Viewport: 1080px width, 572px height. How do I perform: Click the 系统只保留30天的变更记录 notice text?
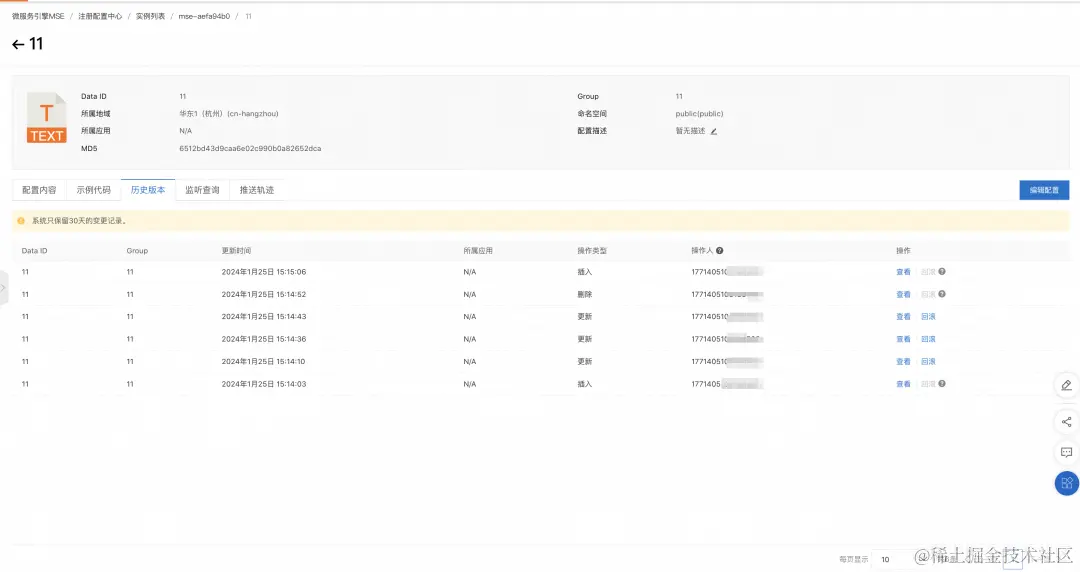[79, 221]
